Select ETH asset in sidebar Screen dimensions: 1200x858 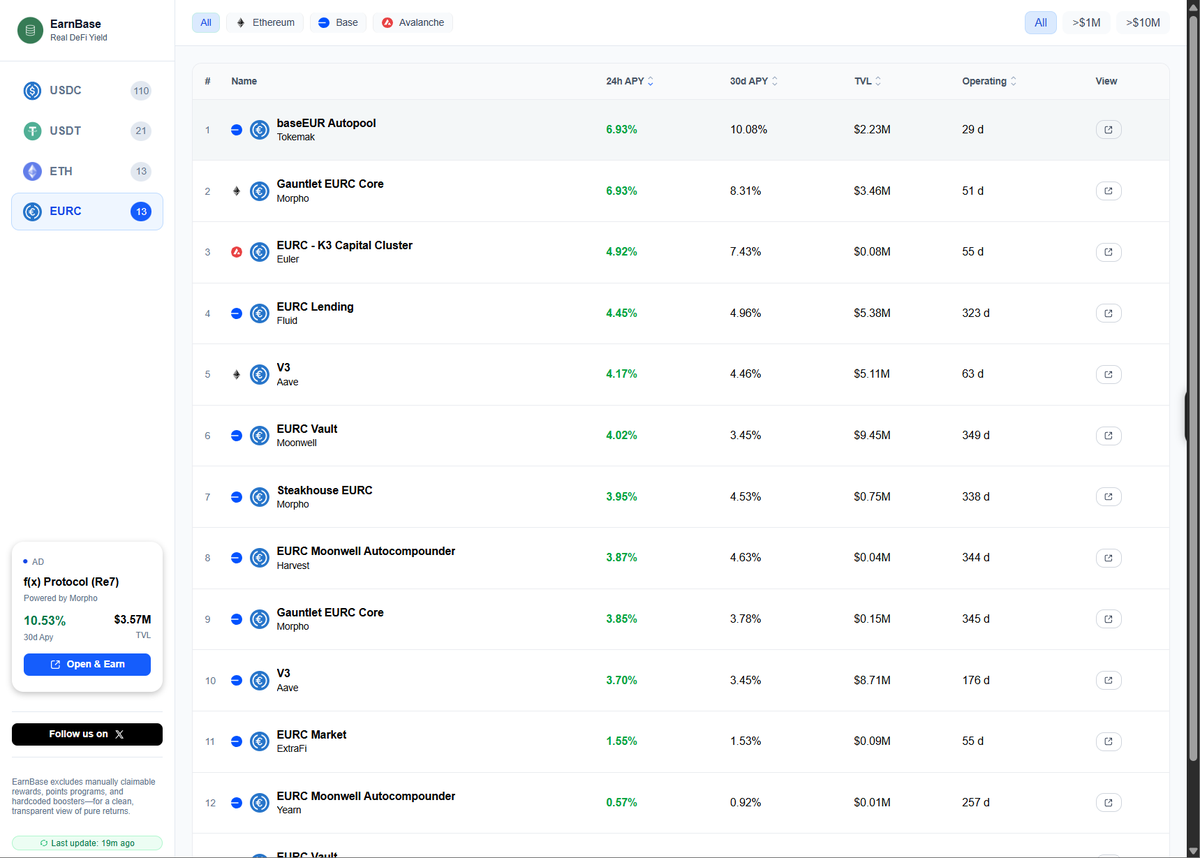click(x=87, y=171)
